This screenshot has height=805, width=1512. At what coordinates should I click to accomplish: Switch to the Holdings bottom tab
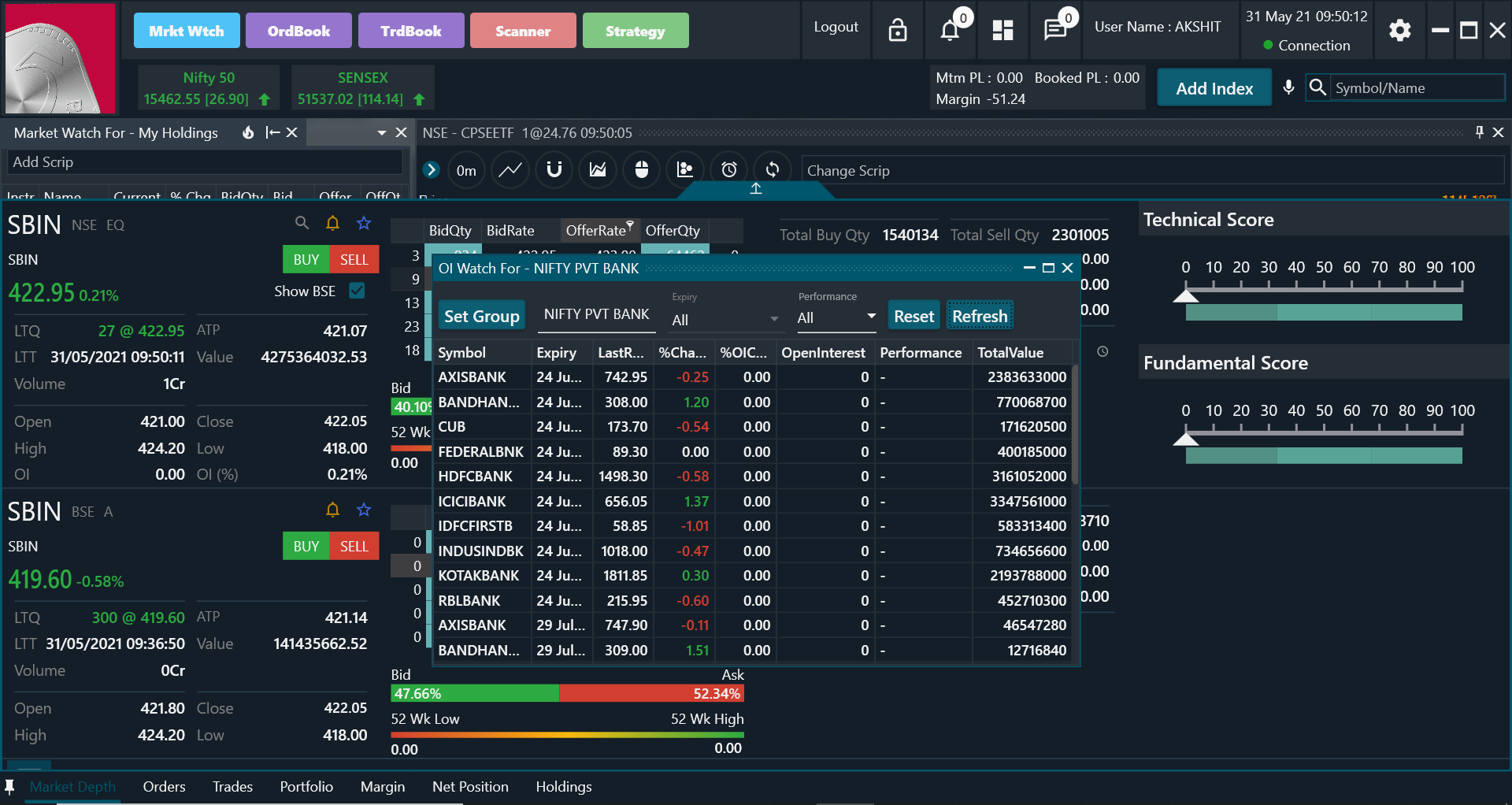coord(564,786)
